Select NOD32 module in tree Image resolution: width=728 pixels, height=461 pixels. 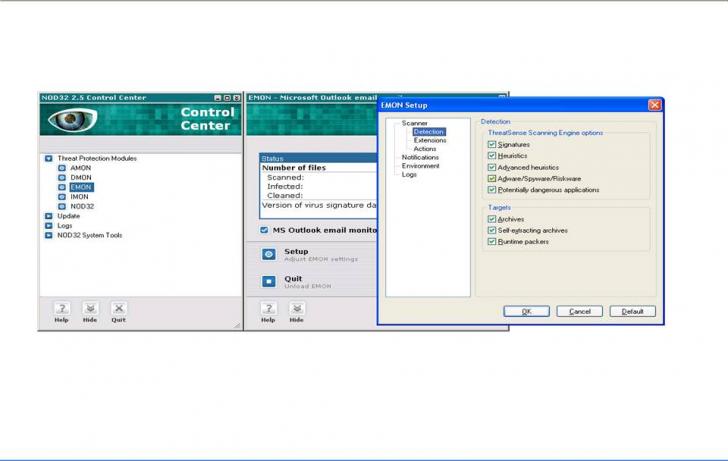click(x=82, y=207)
